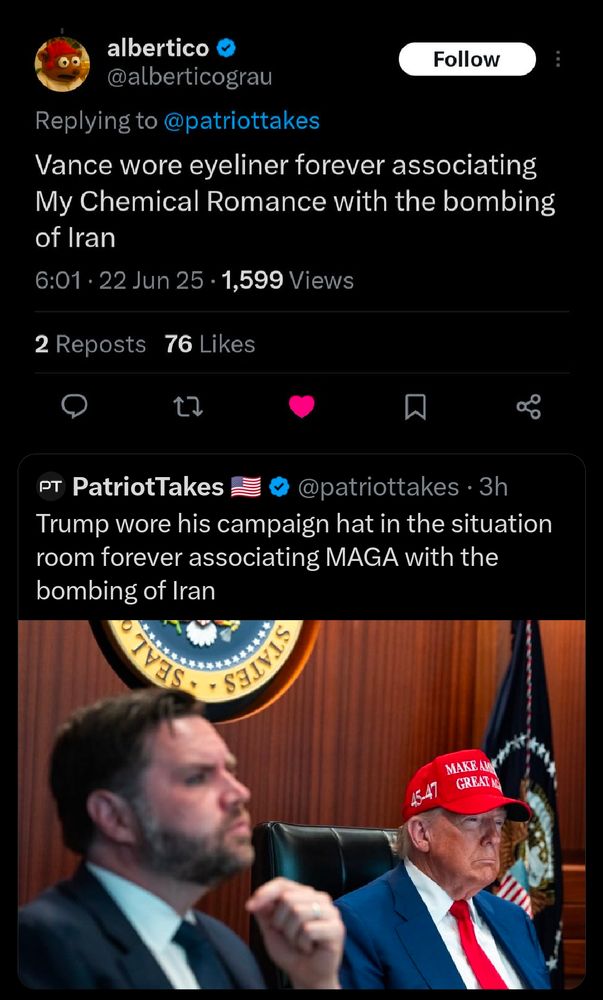Viewport: 603px width, 1000px height.
Task: Open the share icon options
Action: pos(528,406)
